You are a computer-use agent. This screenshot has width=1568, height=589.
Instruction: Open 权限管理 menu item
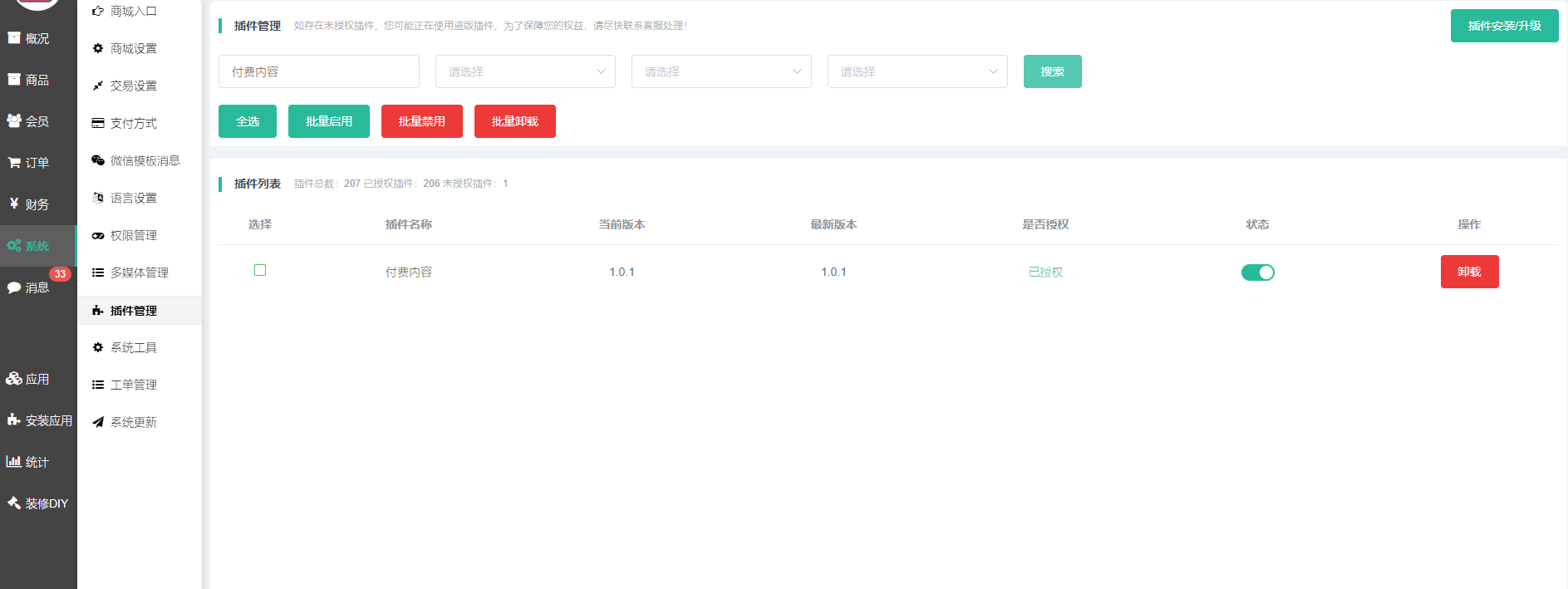[134, 235]
